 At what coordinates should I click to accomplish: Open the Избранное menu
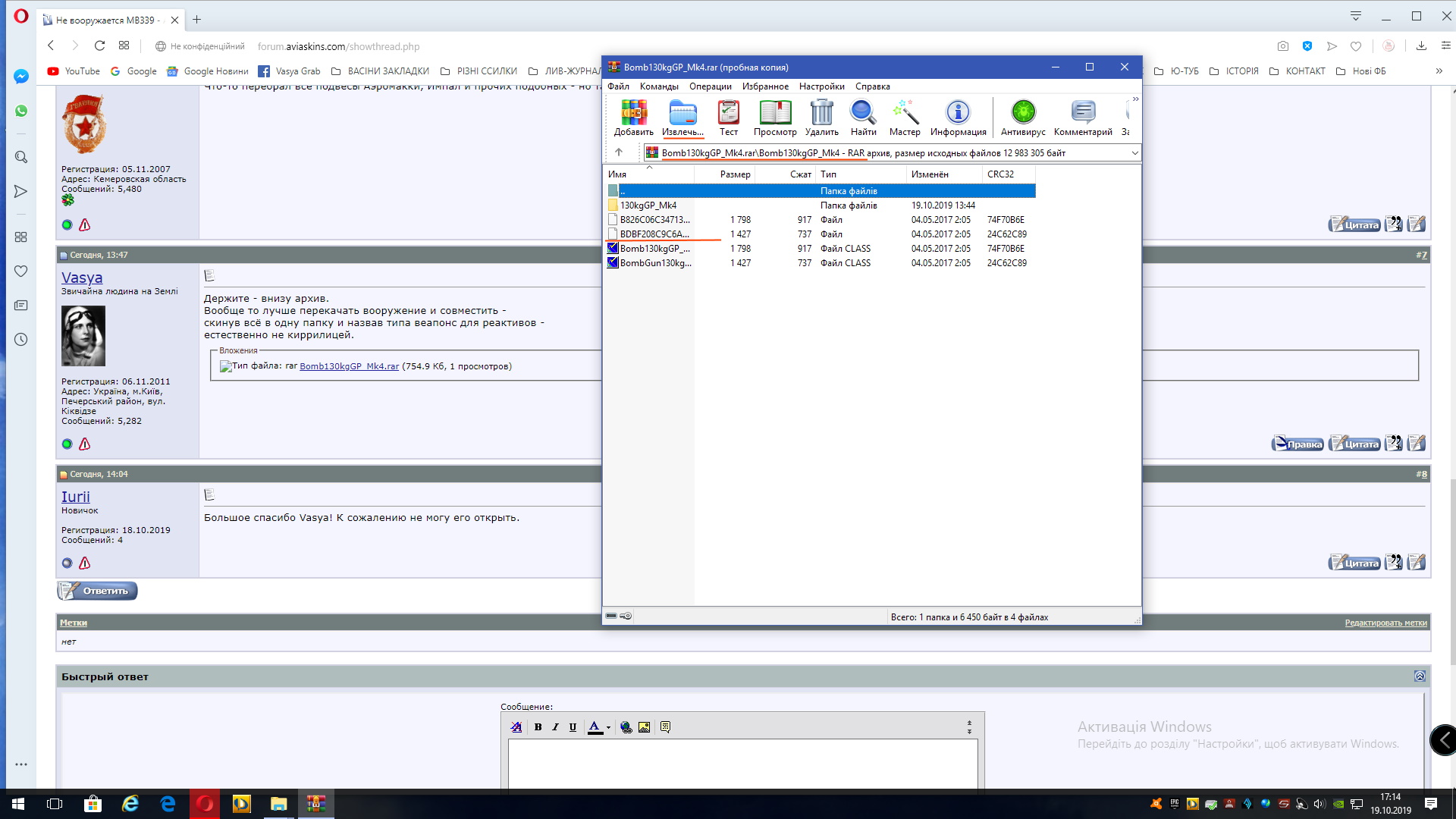765,86
